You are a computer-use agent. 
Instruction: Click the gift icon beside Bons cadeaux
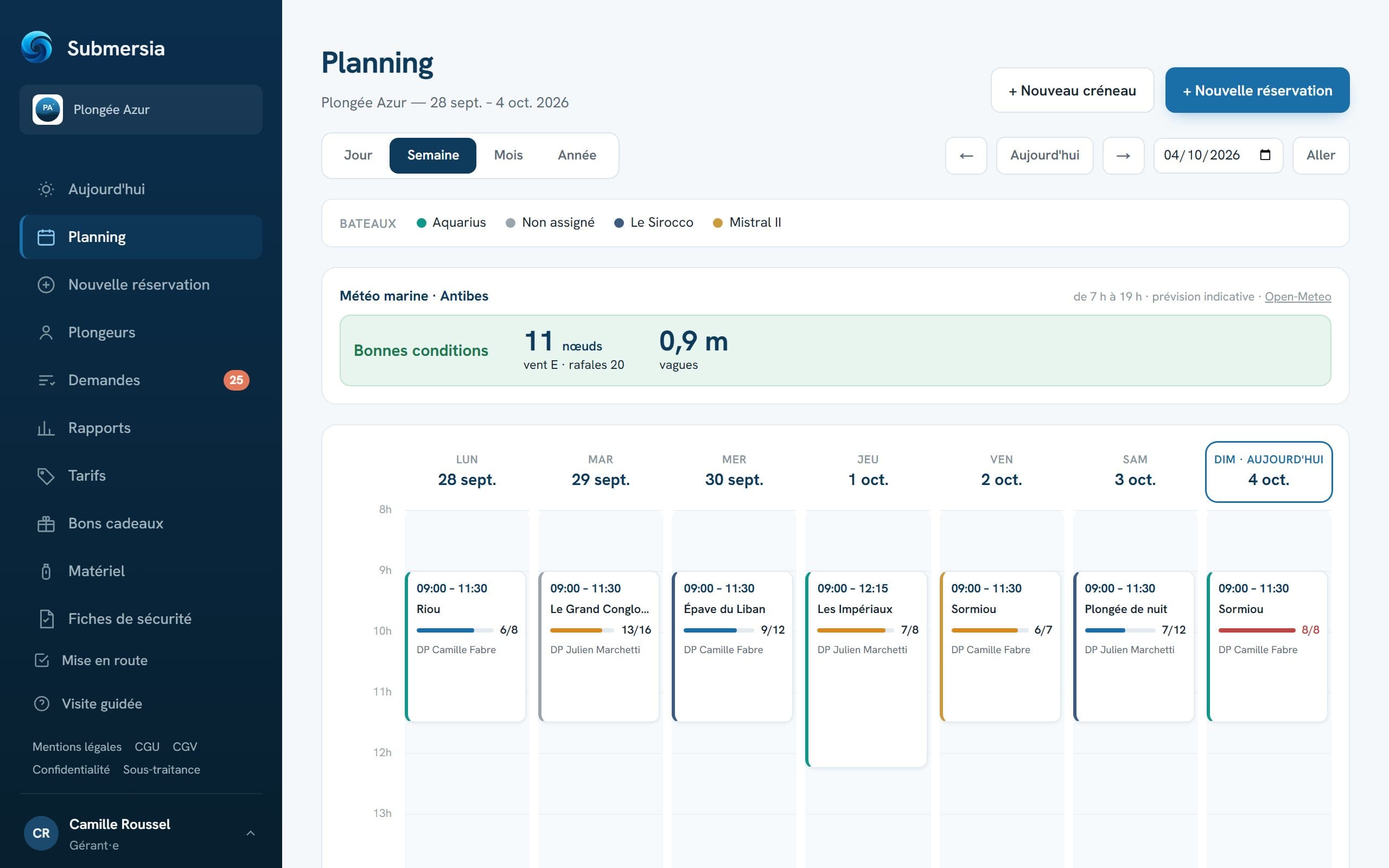coord(46,524)
